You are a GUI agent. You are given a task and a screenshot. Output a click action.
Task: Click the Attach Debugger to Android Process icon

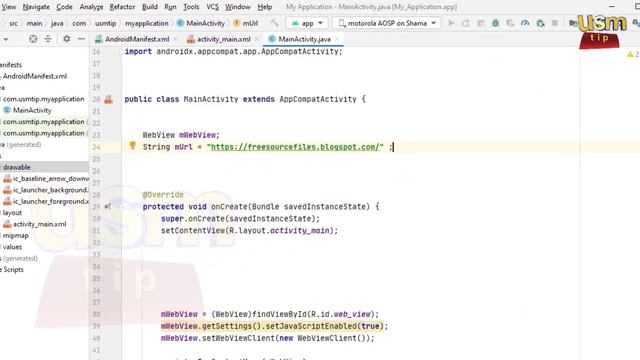[540, 23]
